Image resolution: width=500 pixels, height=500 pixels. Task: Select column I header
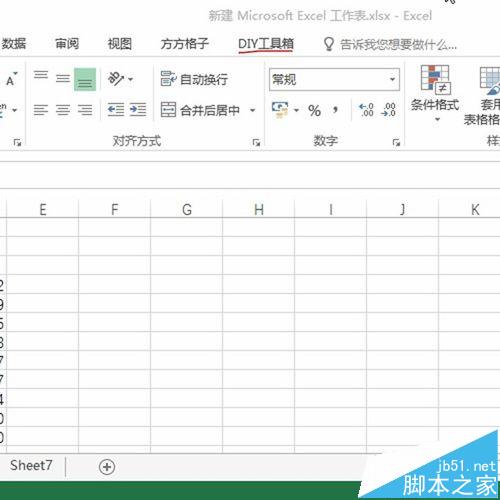point(331,210)
